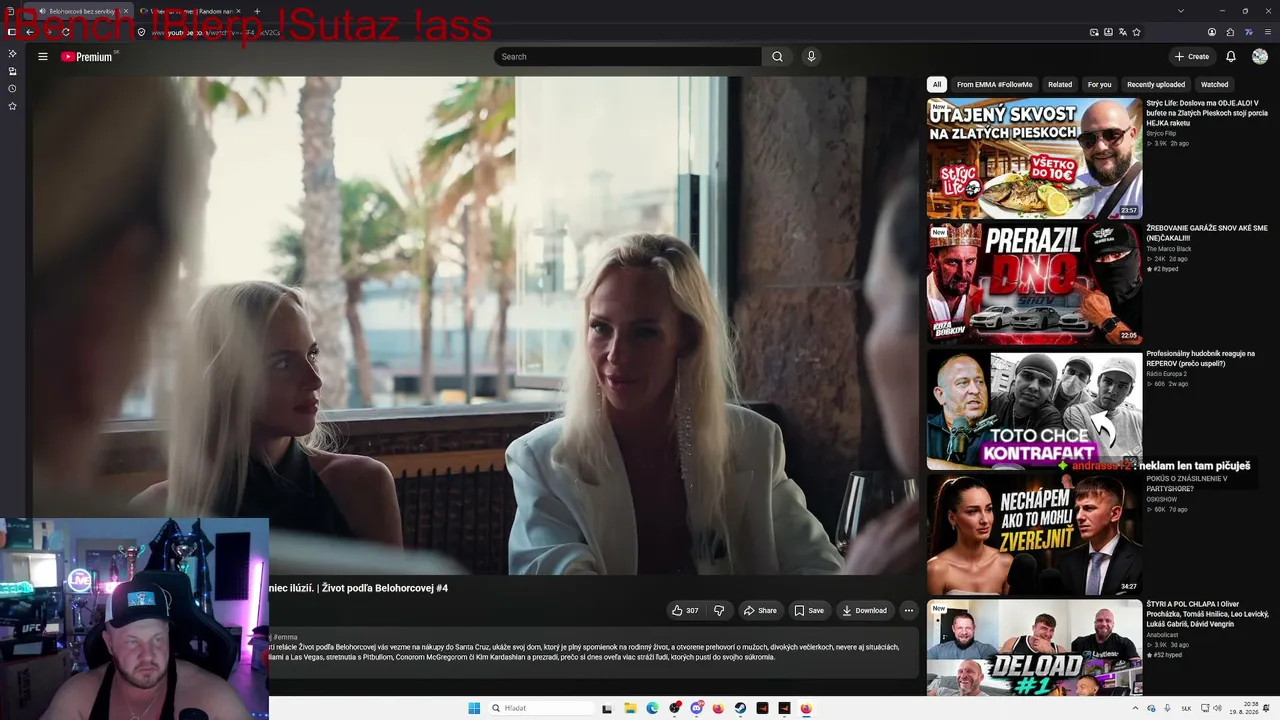Open Microsoft Edge from the taskbar
The image size is (1280, 720).
pyautogui.click(x=652, y=708)
